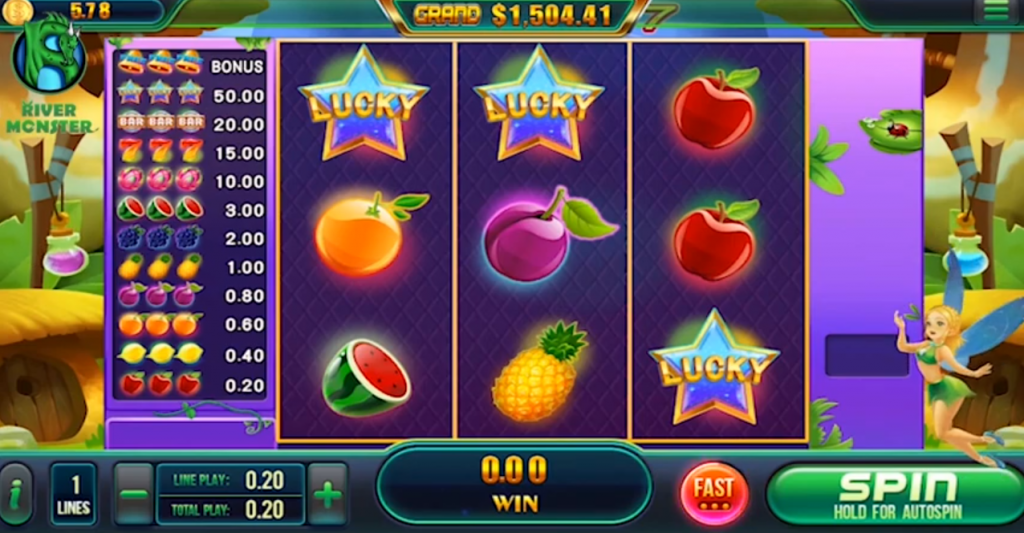Select the triple sevens 15.00 paytable row
1024x533 pixels.
191,152
